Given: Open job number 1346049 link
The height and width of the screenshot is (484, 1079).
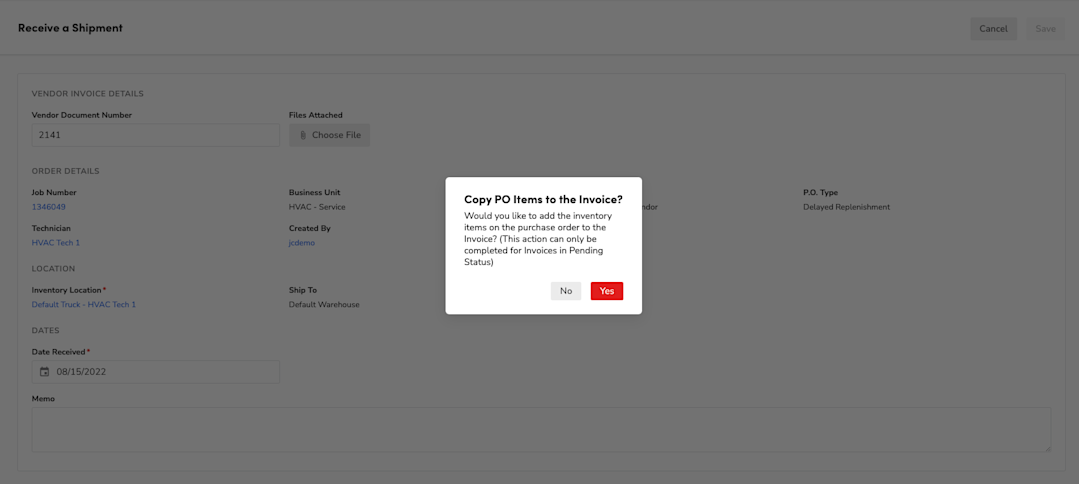Looking at the screenshot, I should [49, 207].
